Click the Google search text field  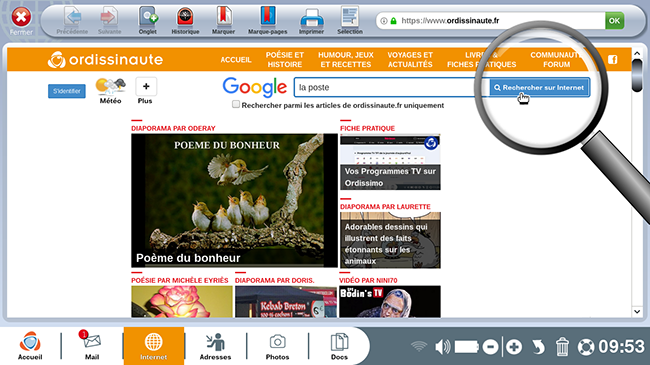[x=391, y=88]
